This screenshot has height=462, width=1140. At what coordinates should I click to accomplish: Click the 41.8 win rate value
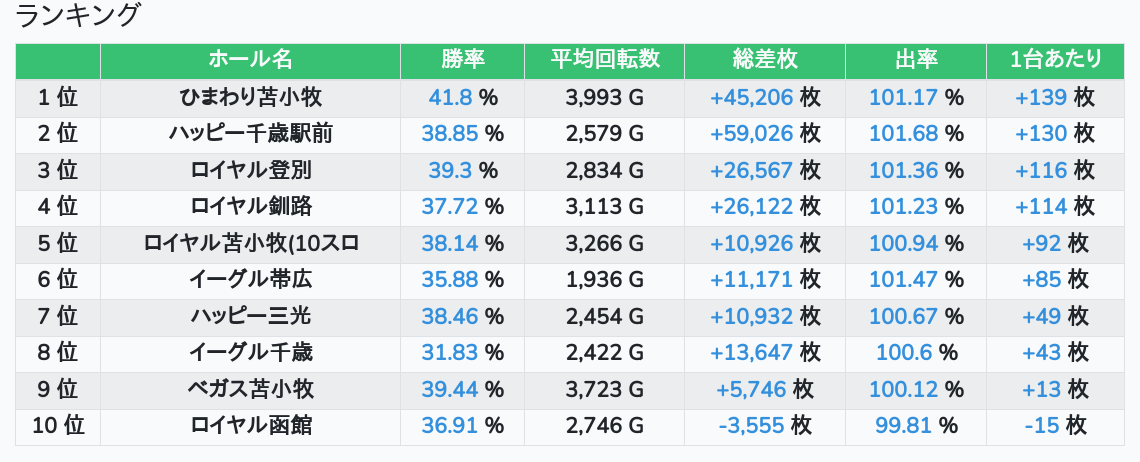pyautogui.click(x=450, y=97)
